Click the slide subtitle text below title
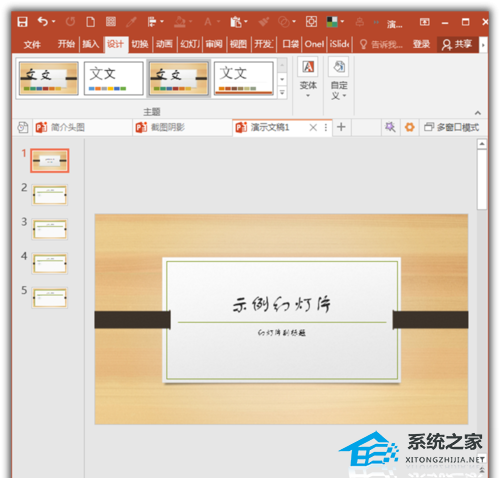Viewport: 500px width, 478px height. point(282,332)
